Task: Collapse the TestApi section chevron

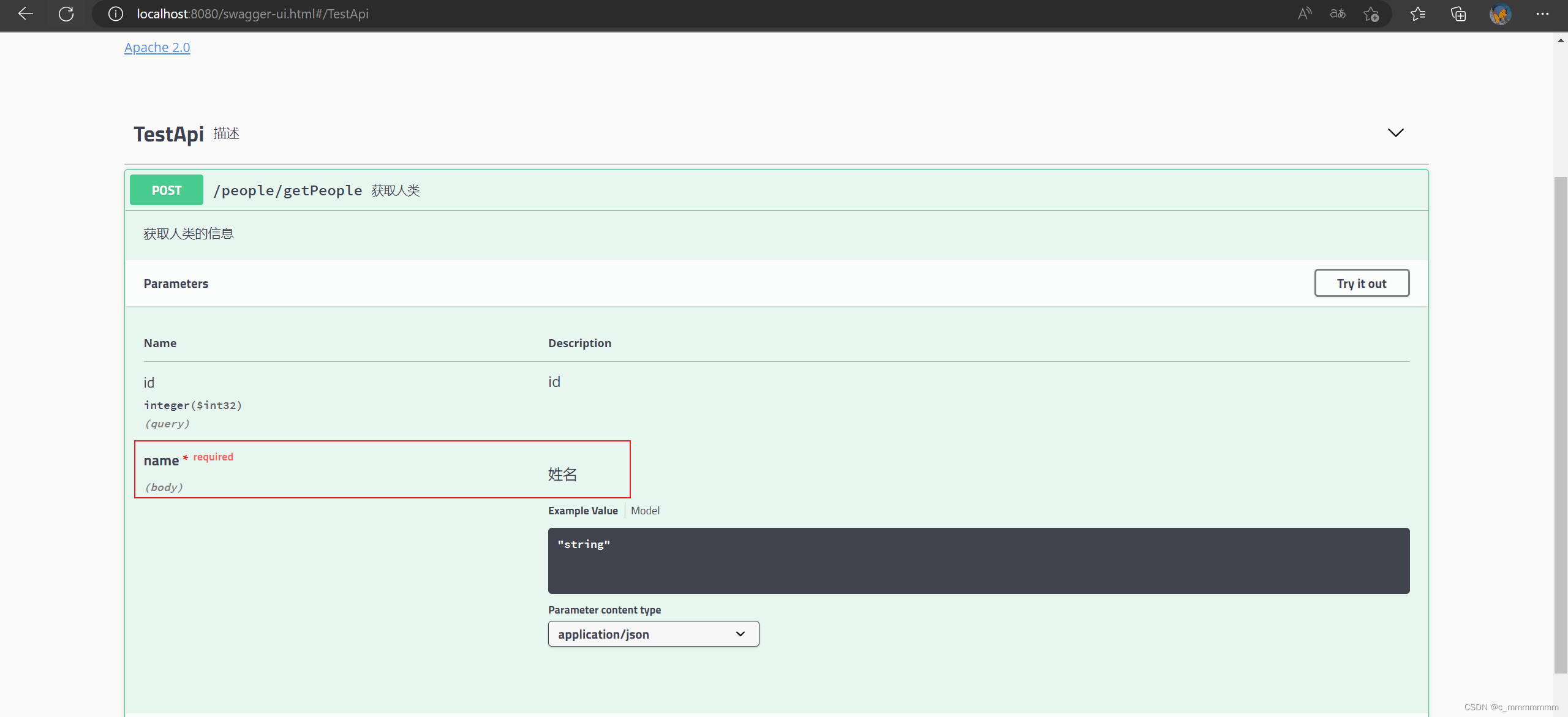Action: 1395,133
